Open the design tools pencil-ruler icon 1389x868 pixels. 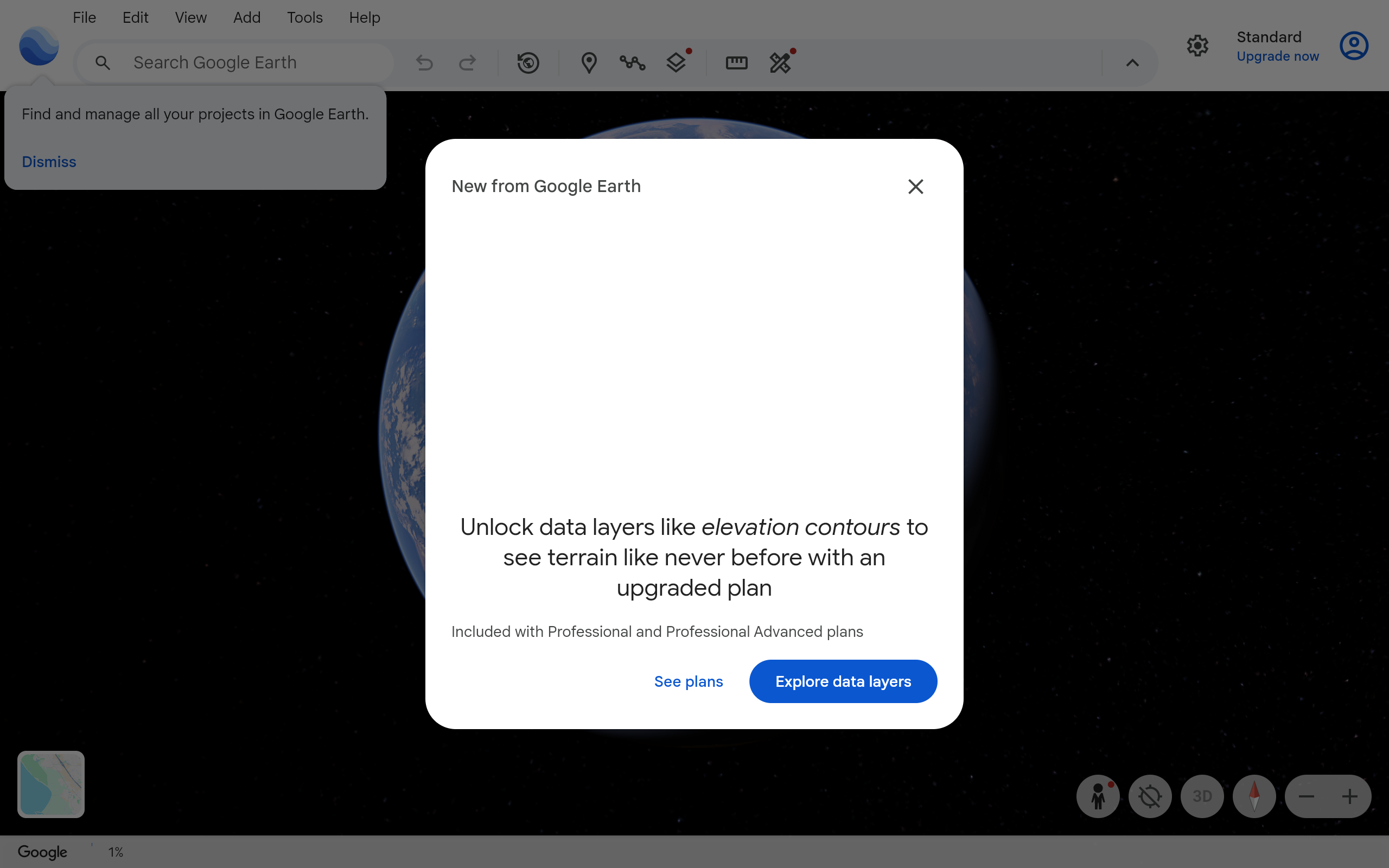pyautogui.click(x=780, y=62)
